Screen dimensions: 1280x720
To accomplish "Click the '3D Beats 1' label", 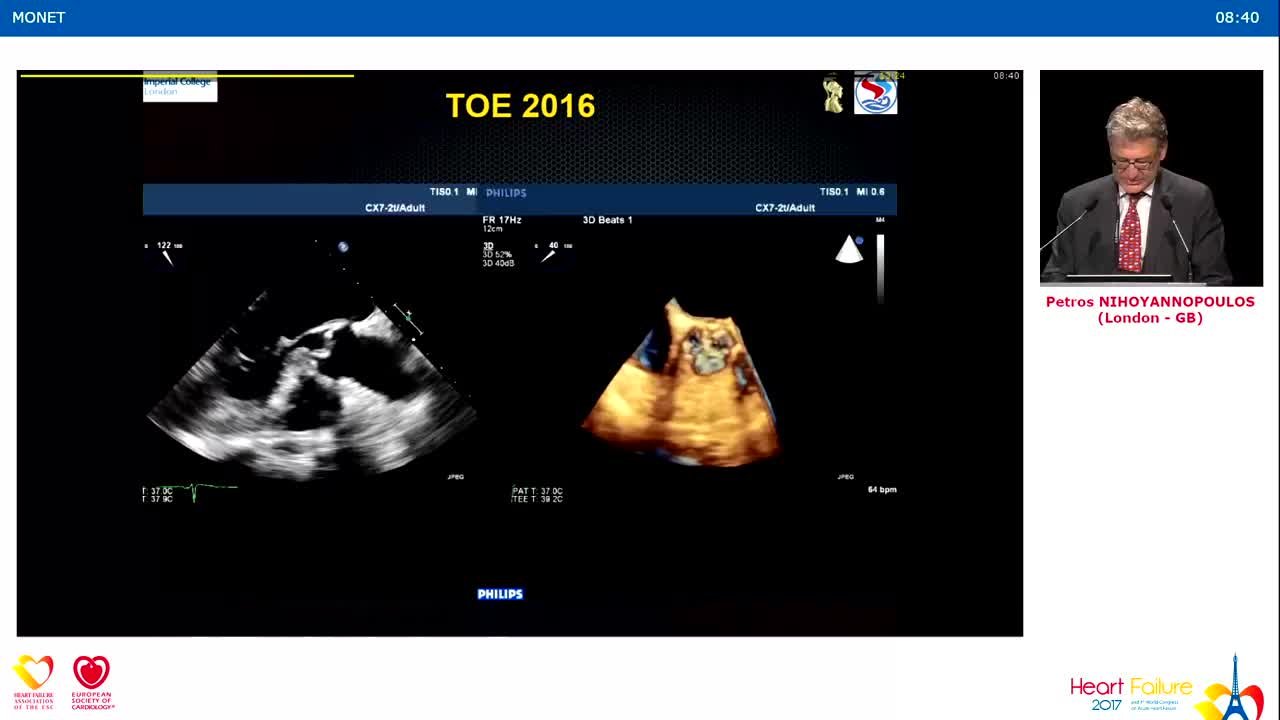I will point(608,220).
